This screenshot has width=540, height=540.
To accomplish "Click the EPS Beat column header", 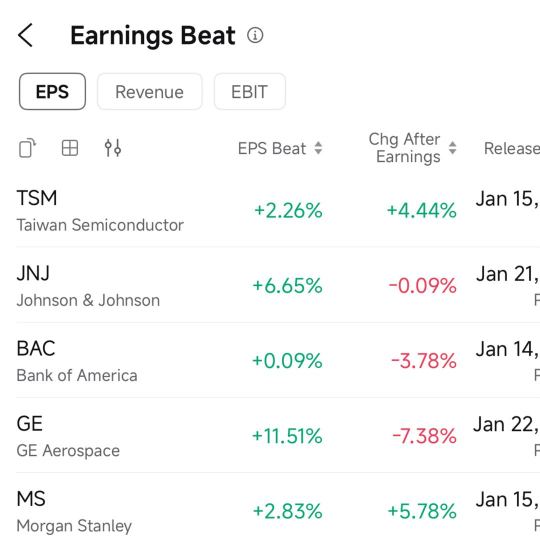I will tap(272, 148).
